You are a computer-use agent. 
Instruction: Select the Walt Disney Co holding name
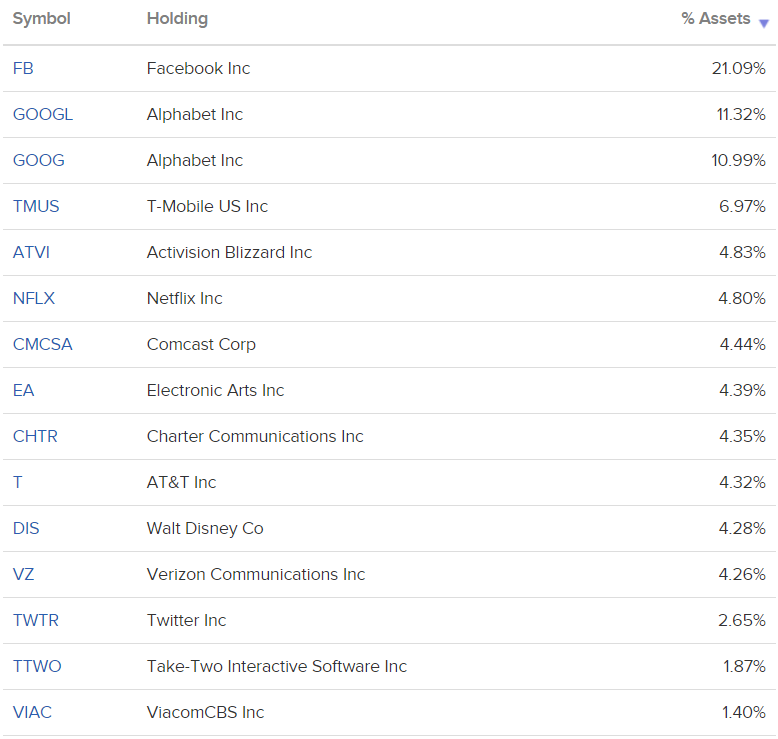205,528
